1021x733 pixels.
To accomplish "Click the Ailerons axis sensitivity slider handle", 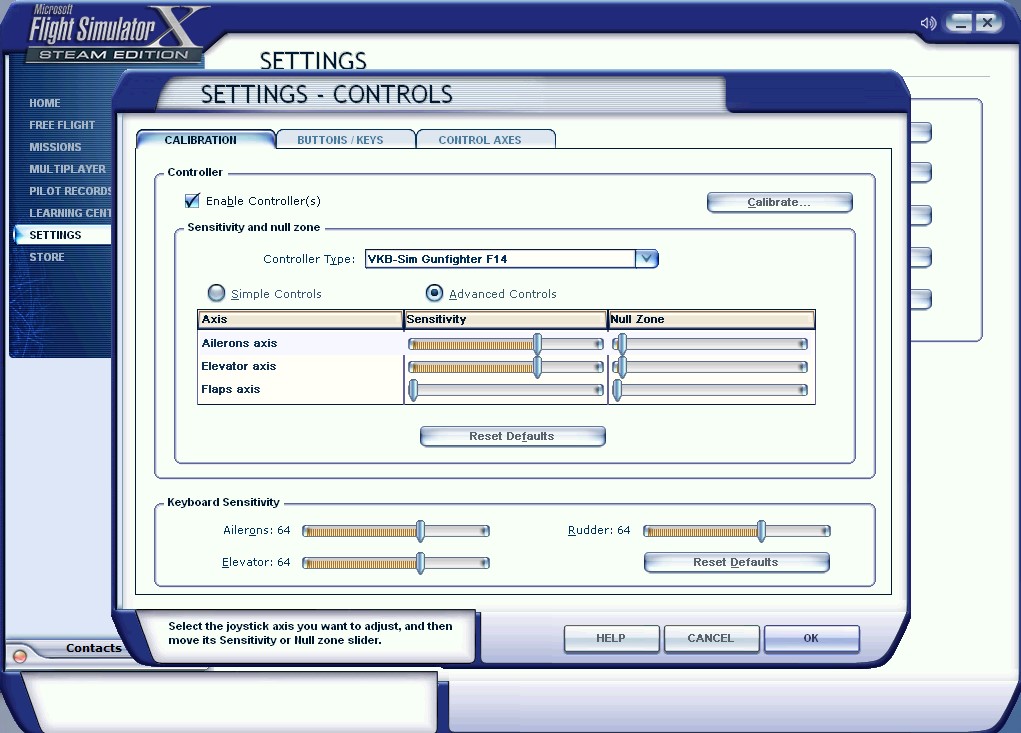I will 537,343.
